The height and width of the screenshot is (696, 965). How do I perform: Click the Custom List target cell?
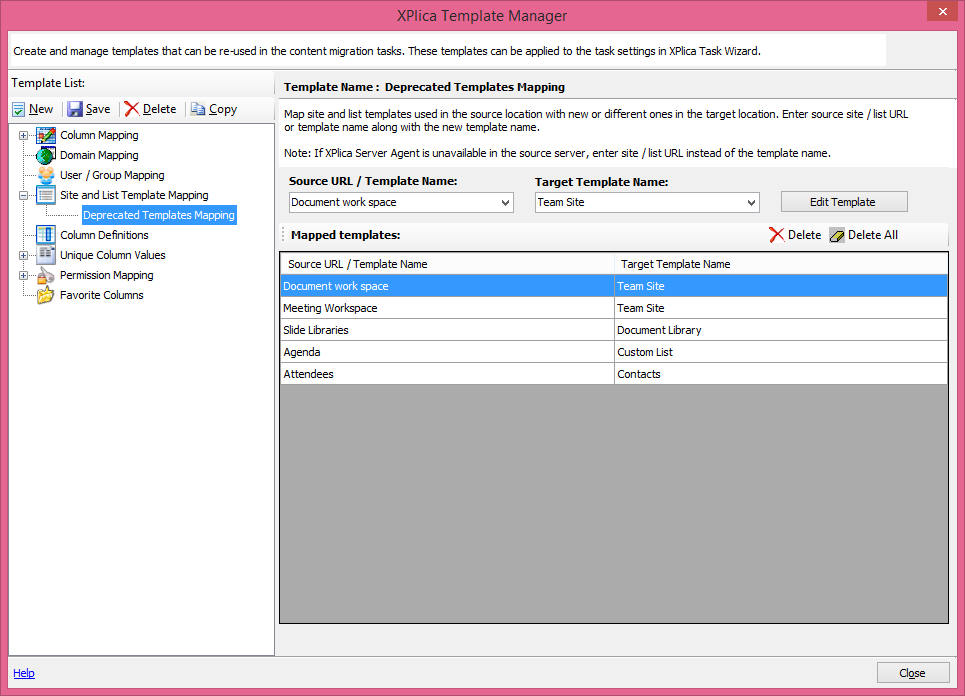point(781,353)
